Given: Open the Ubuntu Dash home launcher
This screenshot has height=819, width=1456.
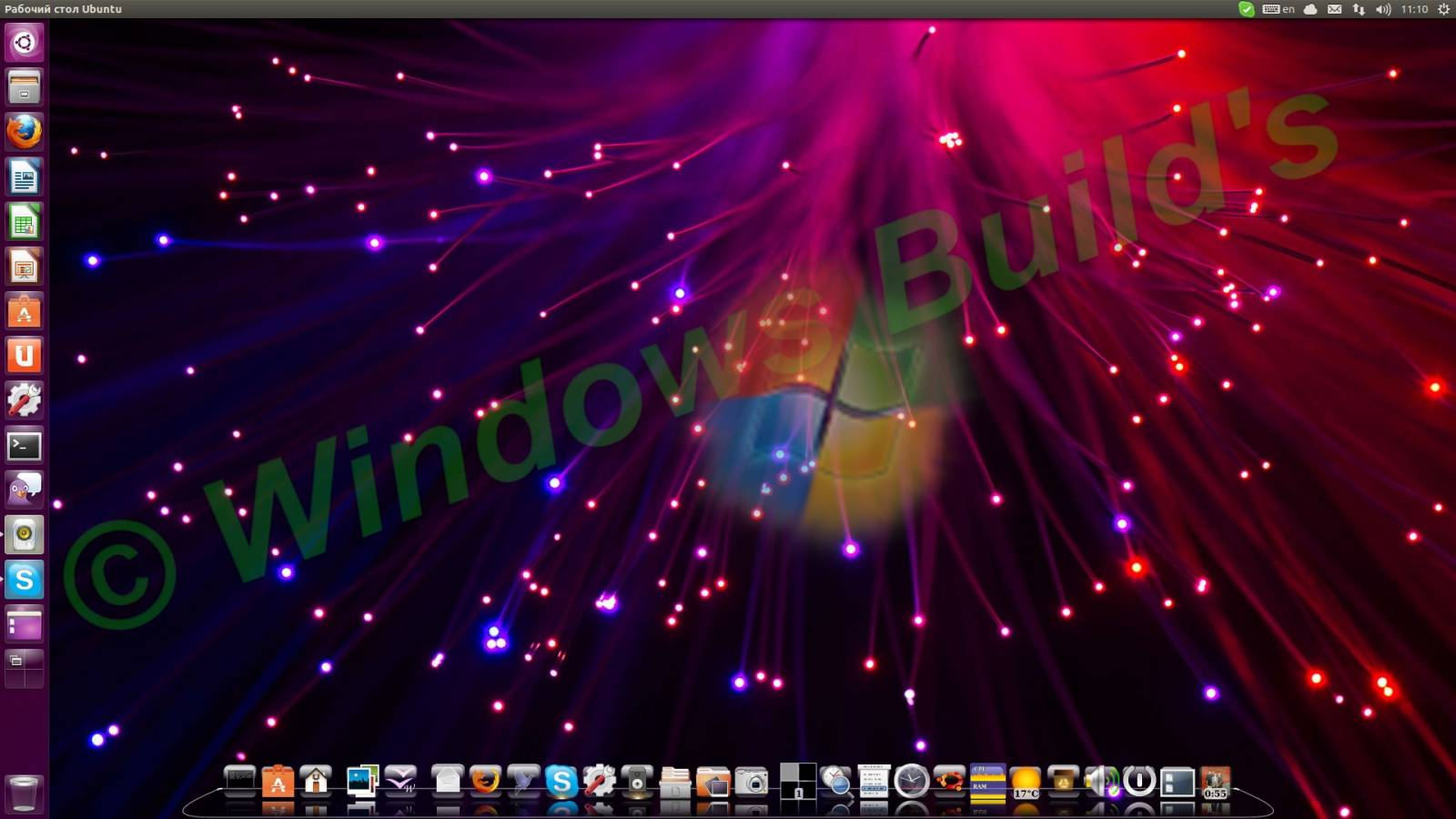Looking at the screenshot, I should pyautogui.click(x=25, y=42).
